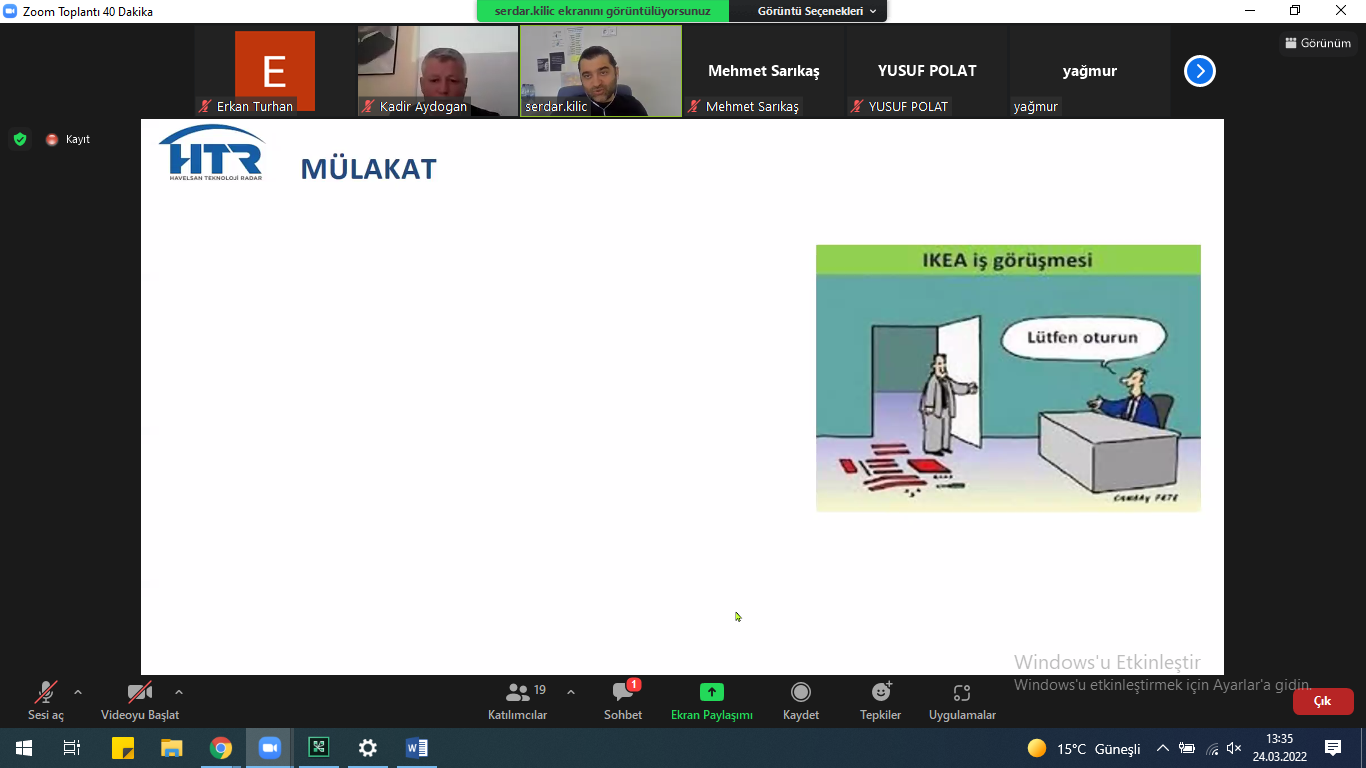Show next participants with blue arrow
Image resolution: width=1366 pixels, height=768 pixels.
1200,71
